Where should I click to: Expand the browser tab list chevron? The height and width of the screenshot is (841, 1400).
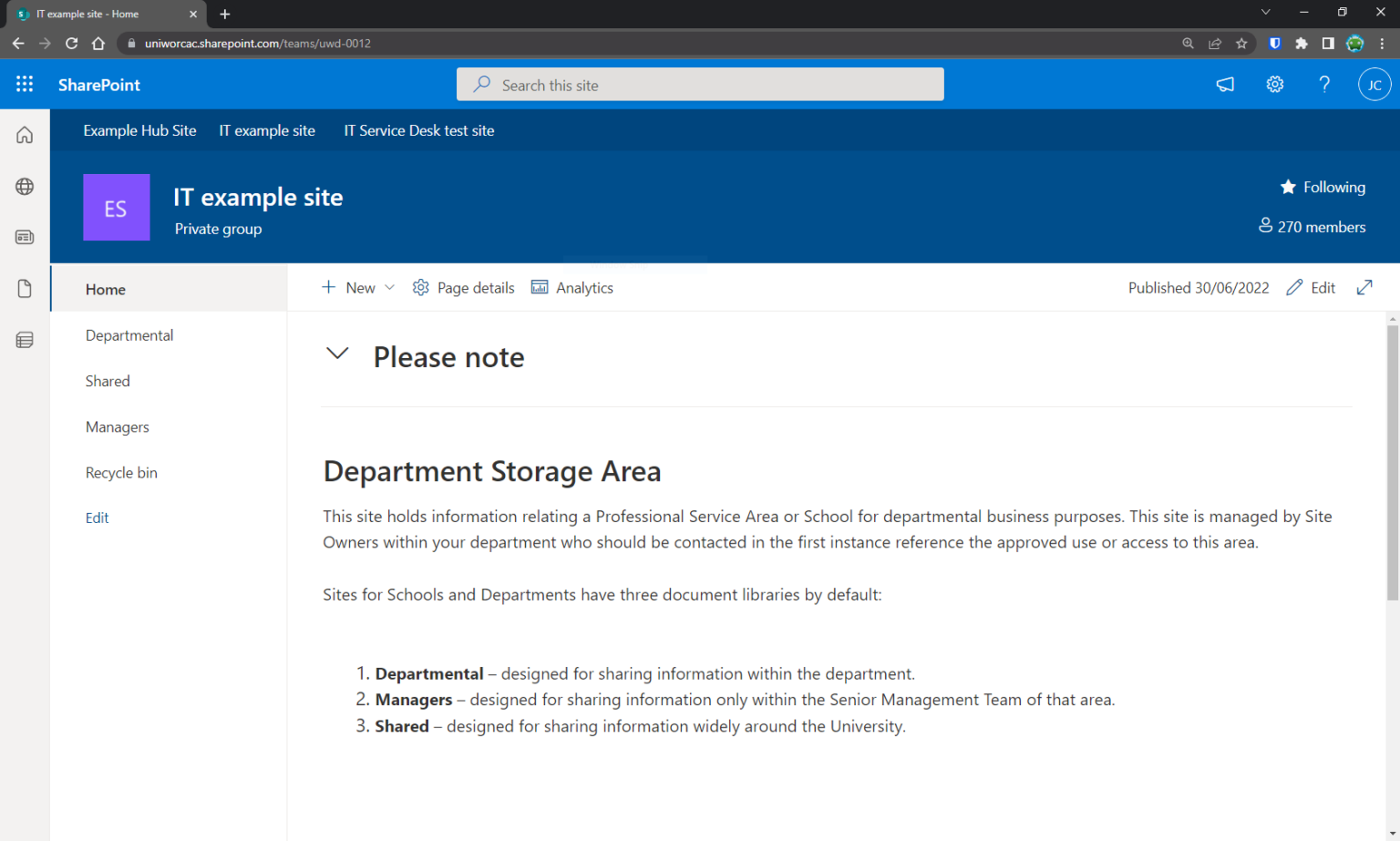click(1265, 13)
